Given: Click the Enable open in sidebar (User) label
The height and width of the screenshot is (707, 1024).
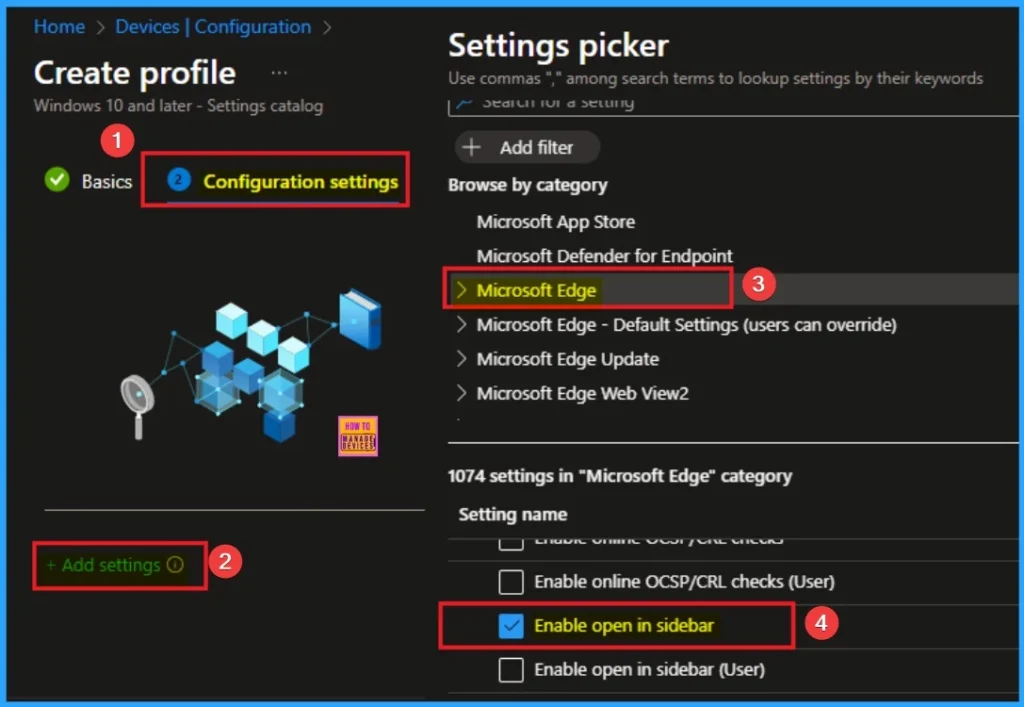Looking at the screenshot, I should 649,670.
